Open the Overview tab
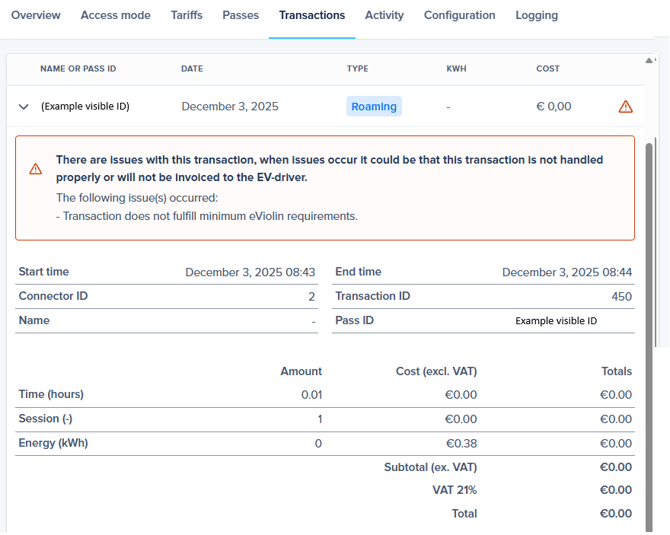The width and height of the screenshot is (670, 535). point(35,16)
